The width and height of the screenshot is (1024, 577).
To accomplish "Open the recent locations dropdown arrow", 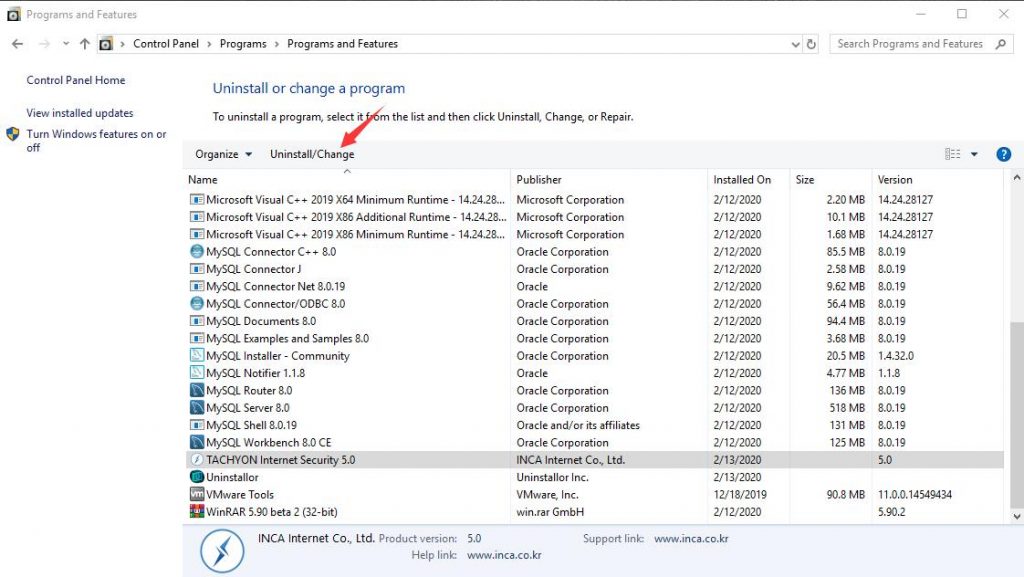I will 66,44.
